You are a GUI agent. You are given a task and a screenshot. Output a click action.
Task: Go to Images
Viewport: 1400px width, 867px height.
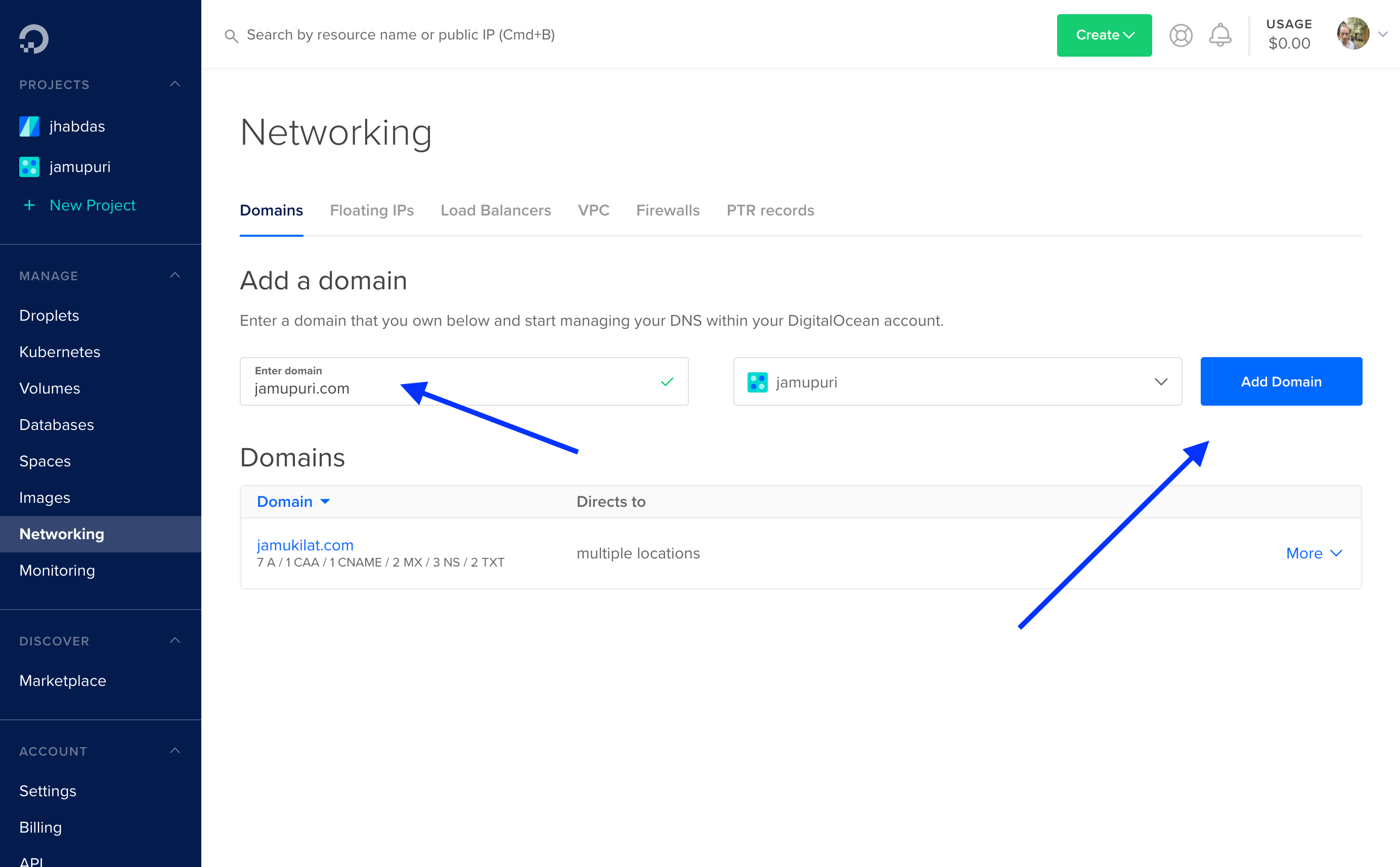[45, 498]
